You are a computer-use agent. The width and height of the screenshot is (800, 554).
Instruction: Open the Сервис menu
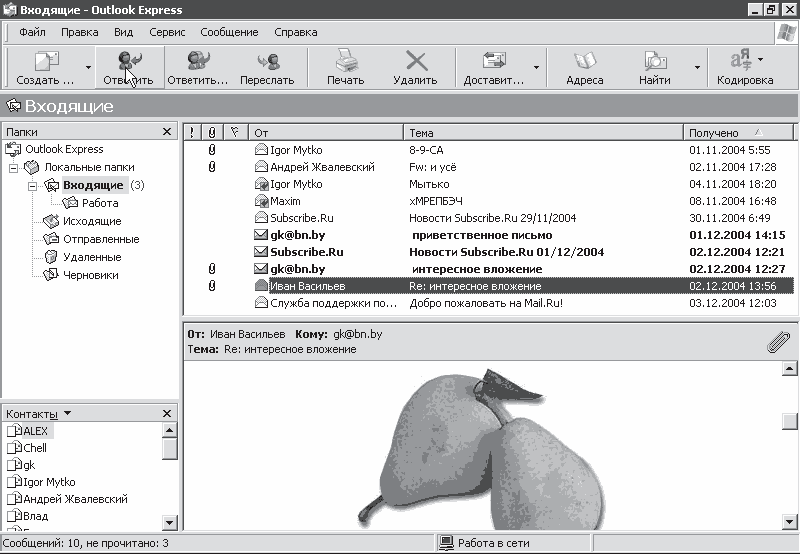(167, 32)
